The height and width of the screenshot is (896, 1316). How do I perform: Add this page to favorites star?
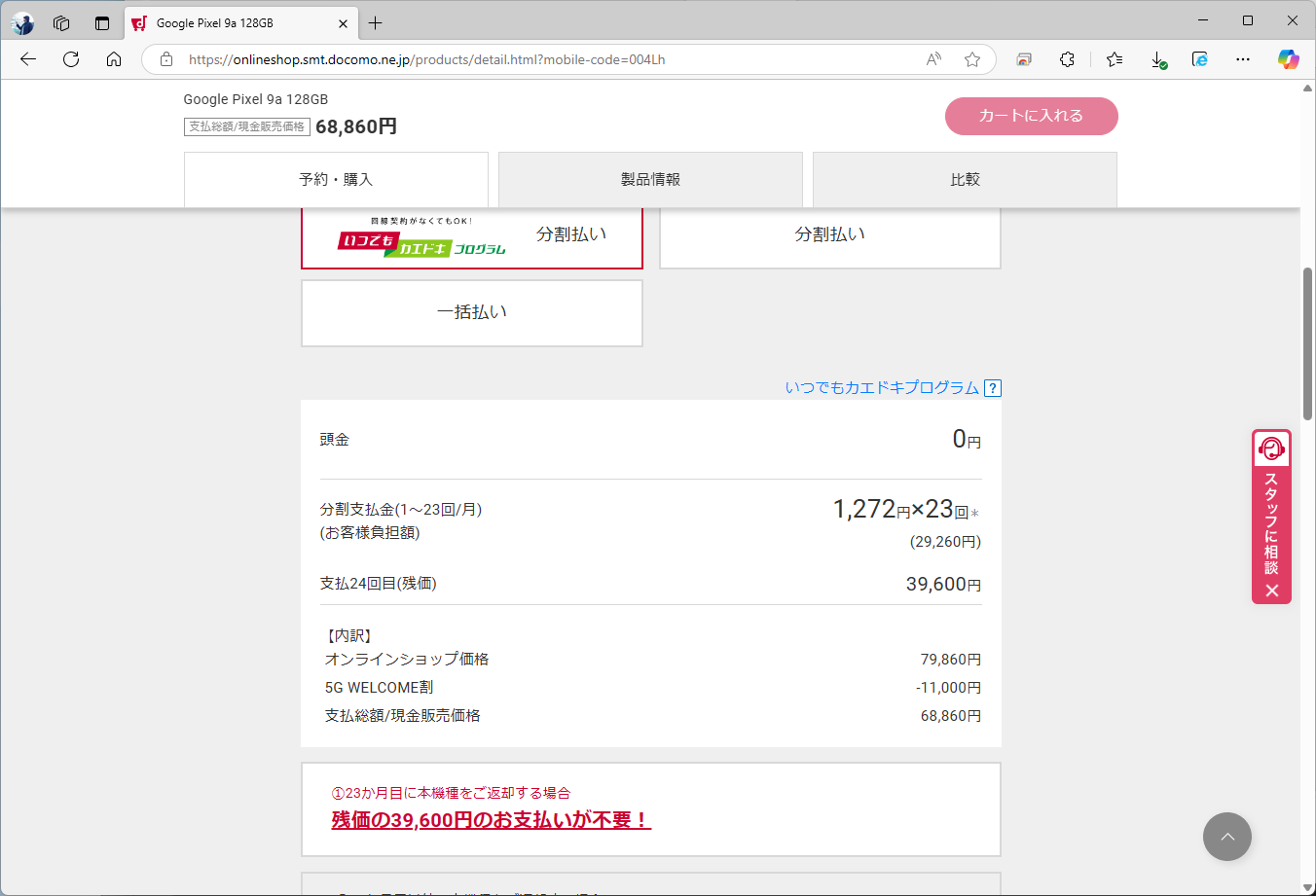coord(971,59)
